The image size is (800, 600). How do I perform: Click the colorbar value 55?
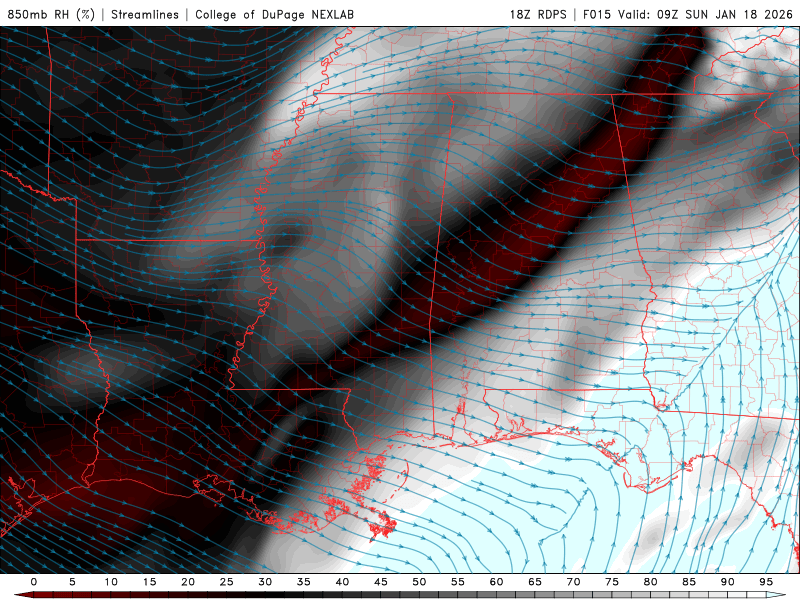[x=458, y=582]
